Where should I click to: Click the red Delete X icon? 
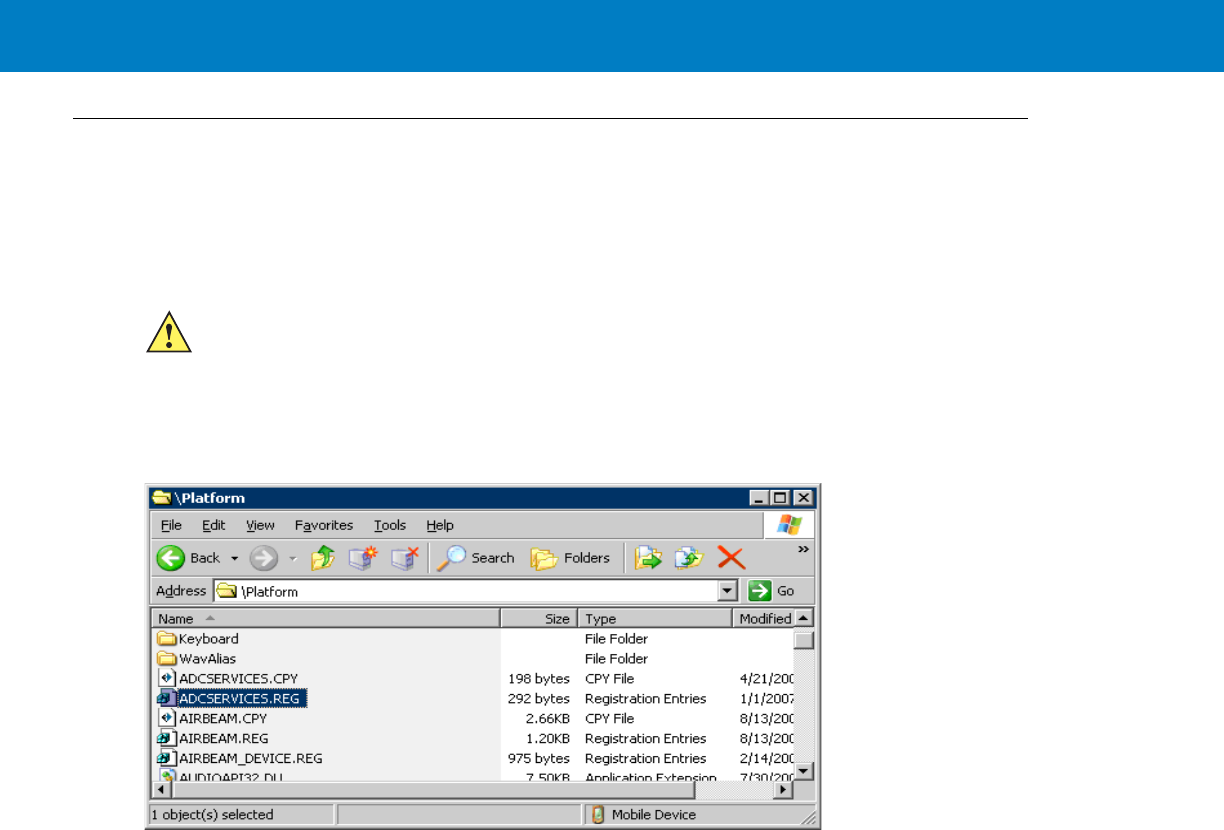(x=731, y=558)
